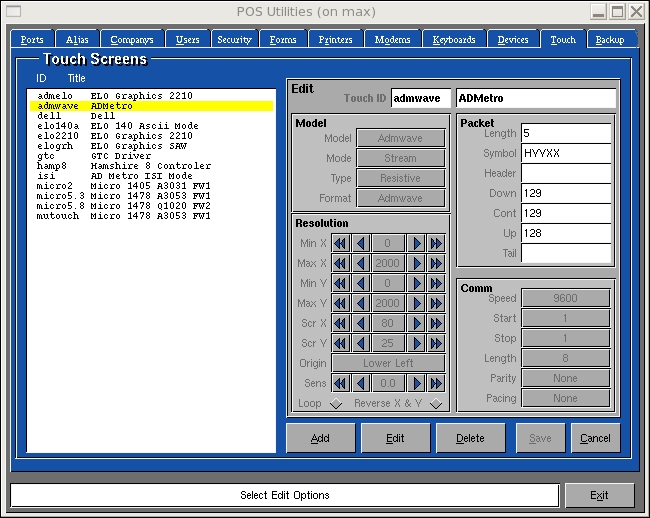Click the Packet Down field showing 129
Image resolution: width=650 pixels, height=518 pixels.
(566, 193)
